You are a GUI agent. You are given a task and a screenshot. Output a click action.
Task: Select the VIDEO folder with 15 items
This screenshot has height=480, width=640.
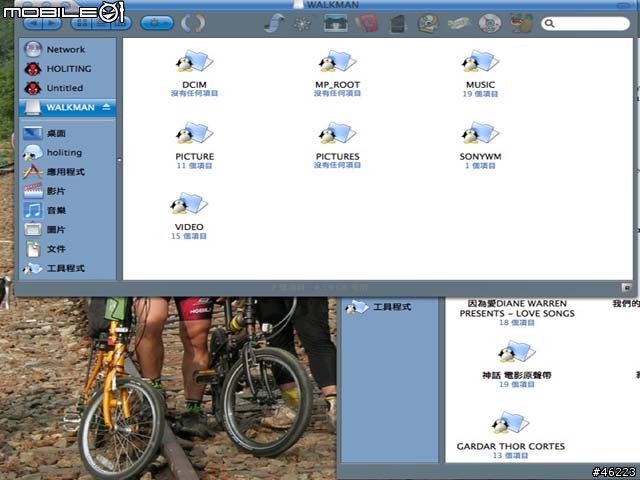(x=189, y=216)
